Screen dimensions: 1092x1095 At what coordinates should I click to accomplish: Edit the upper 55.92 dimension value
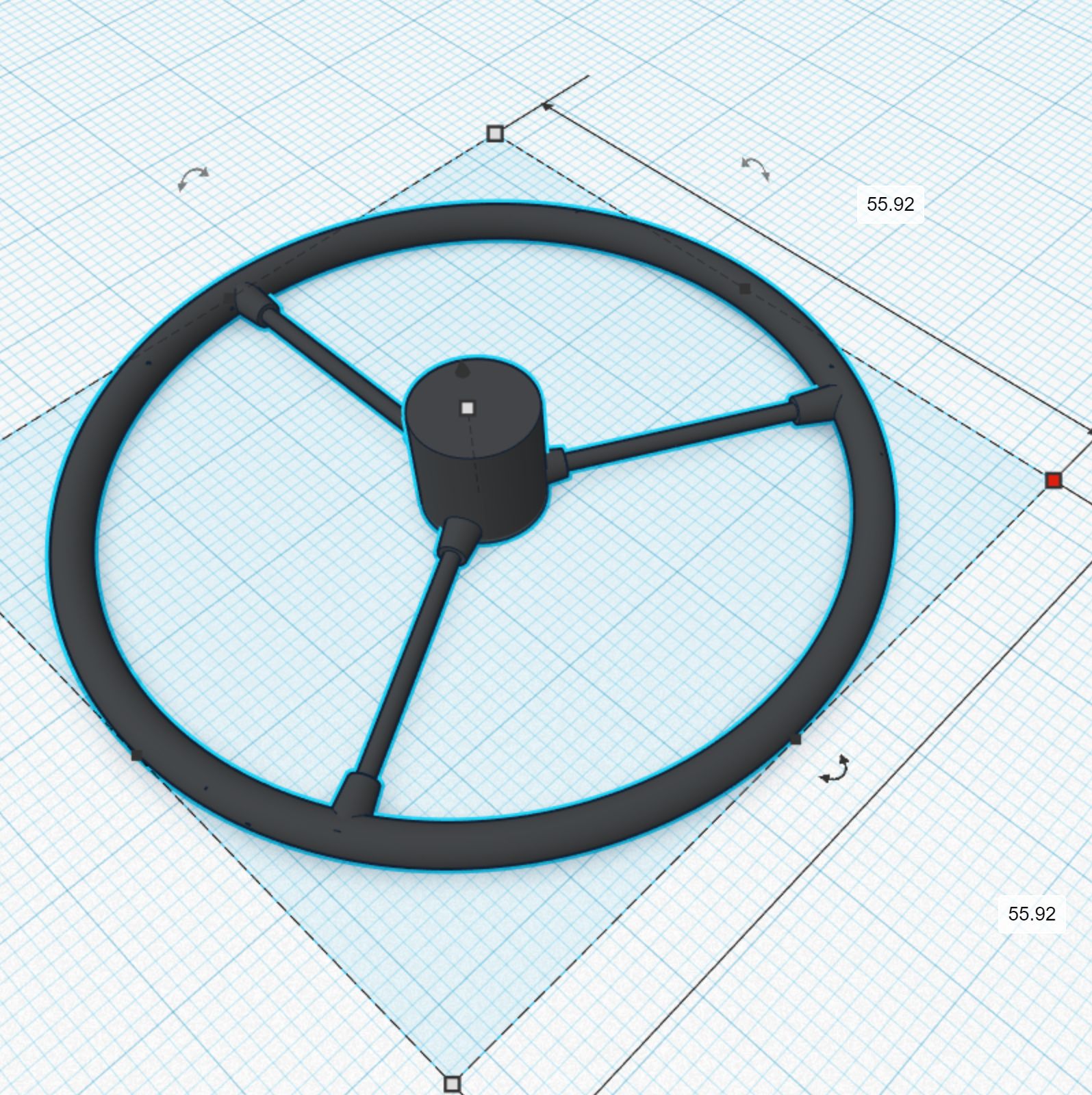tap(890, 204)
